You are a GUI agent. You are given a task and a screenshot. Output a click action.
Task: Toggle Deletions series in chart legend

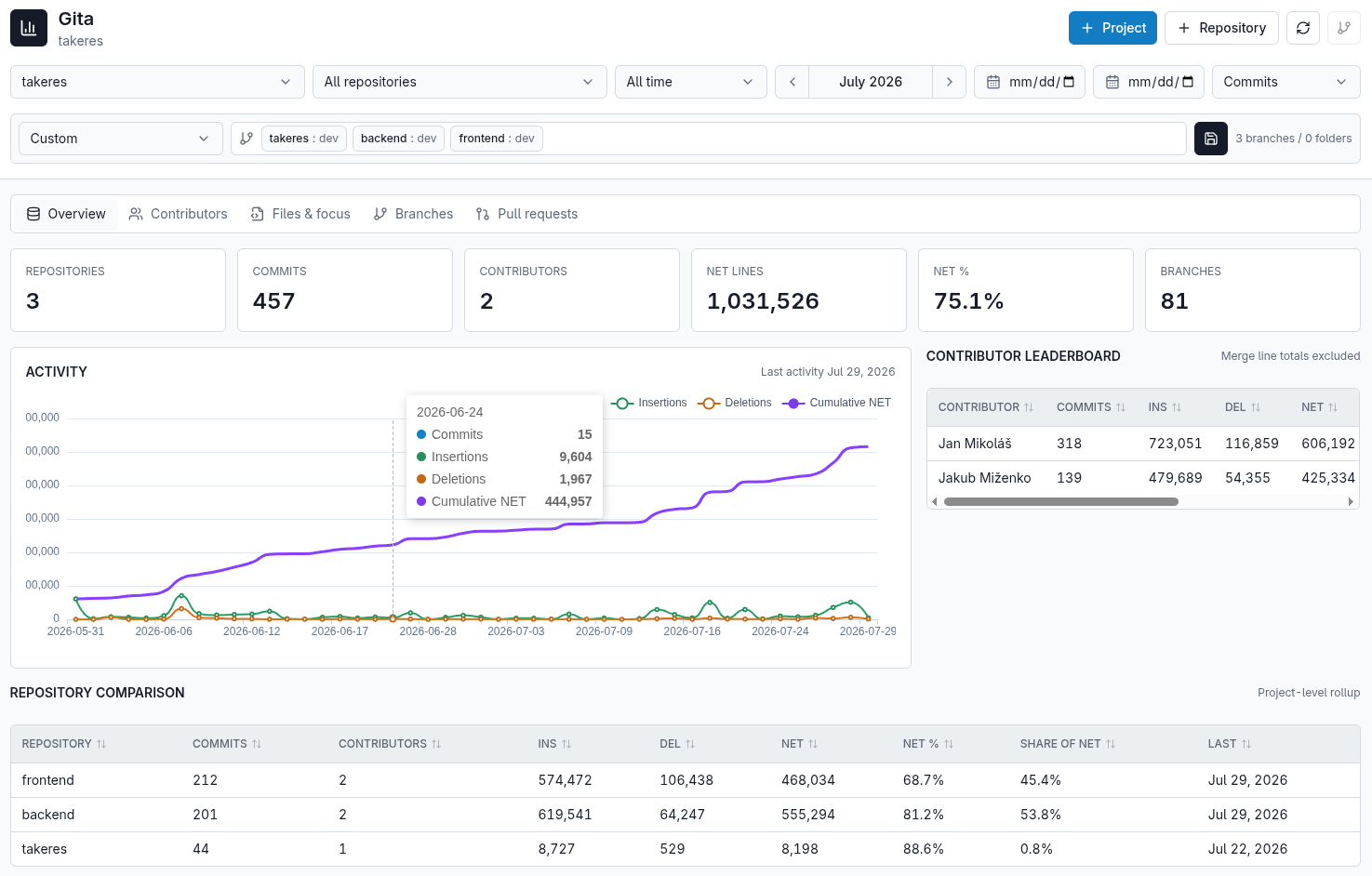[735, 403]
